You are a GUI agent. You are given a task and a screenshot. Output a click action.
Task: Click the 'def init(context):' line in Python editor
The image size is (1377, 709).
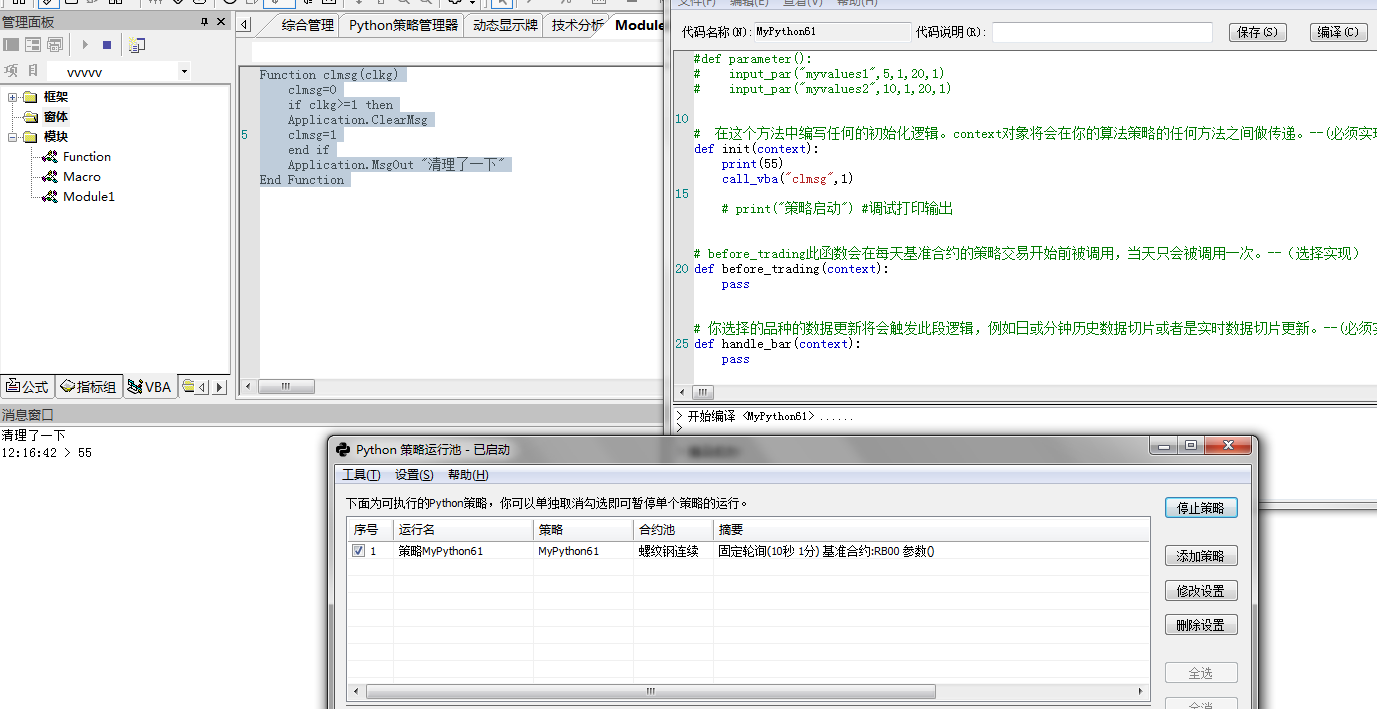pos(756,149)
